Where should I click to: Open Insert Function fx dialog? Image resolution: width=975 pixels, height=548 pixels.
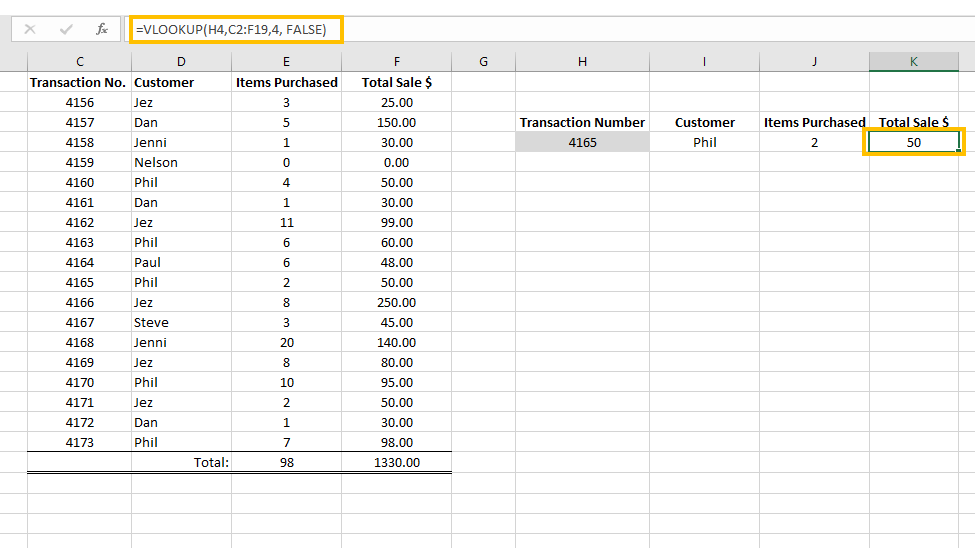(102, 29)
